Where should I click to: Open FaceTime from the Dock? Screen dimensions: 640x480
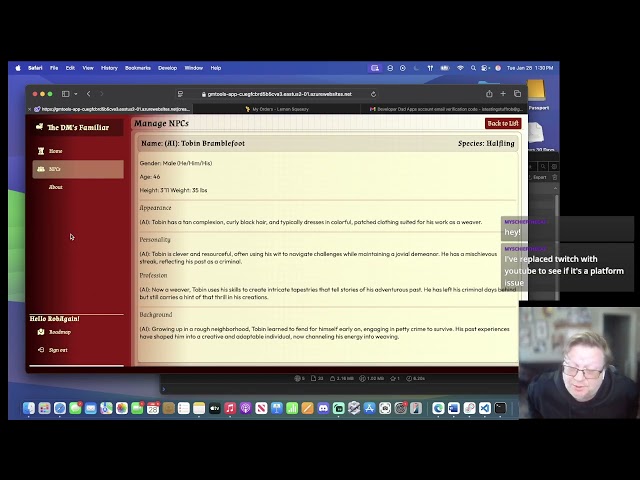(137, 408)
